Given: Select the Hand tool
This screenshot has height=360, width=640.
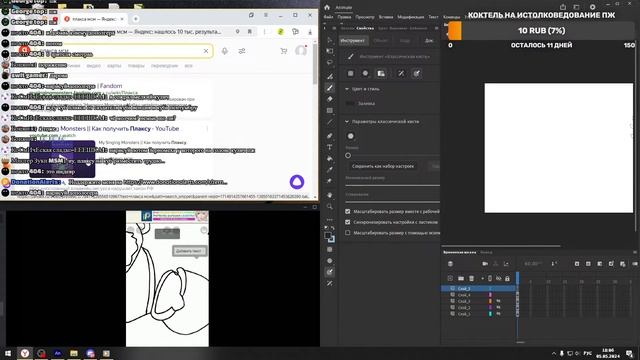Looking at the screenshot, I should pyautogui.click(x=330, y=195).
